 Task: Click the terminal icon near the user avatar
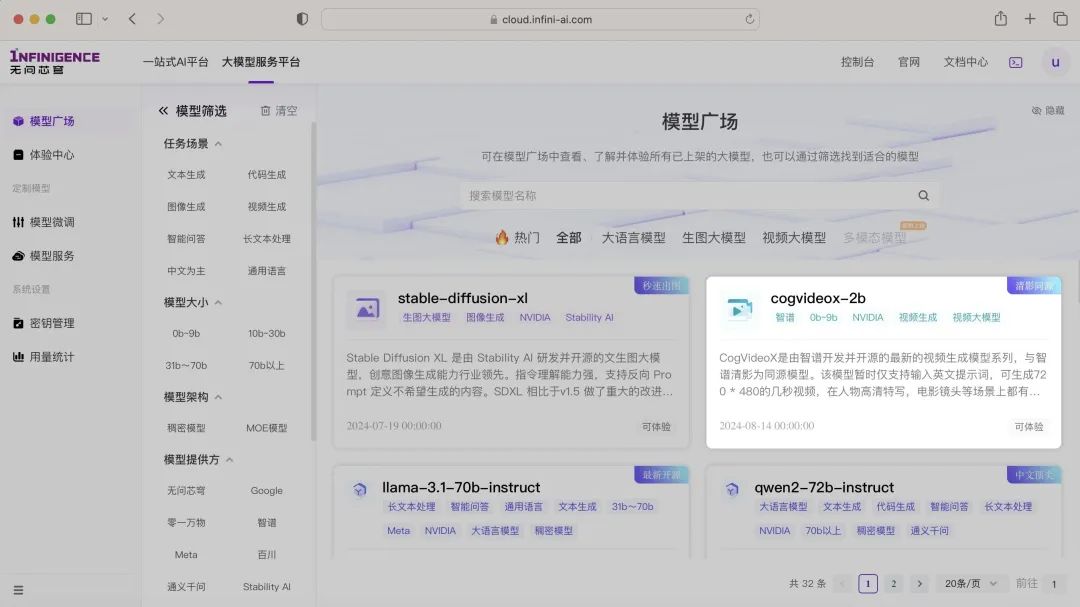[1015, 62]
